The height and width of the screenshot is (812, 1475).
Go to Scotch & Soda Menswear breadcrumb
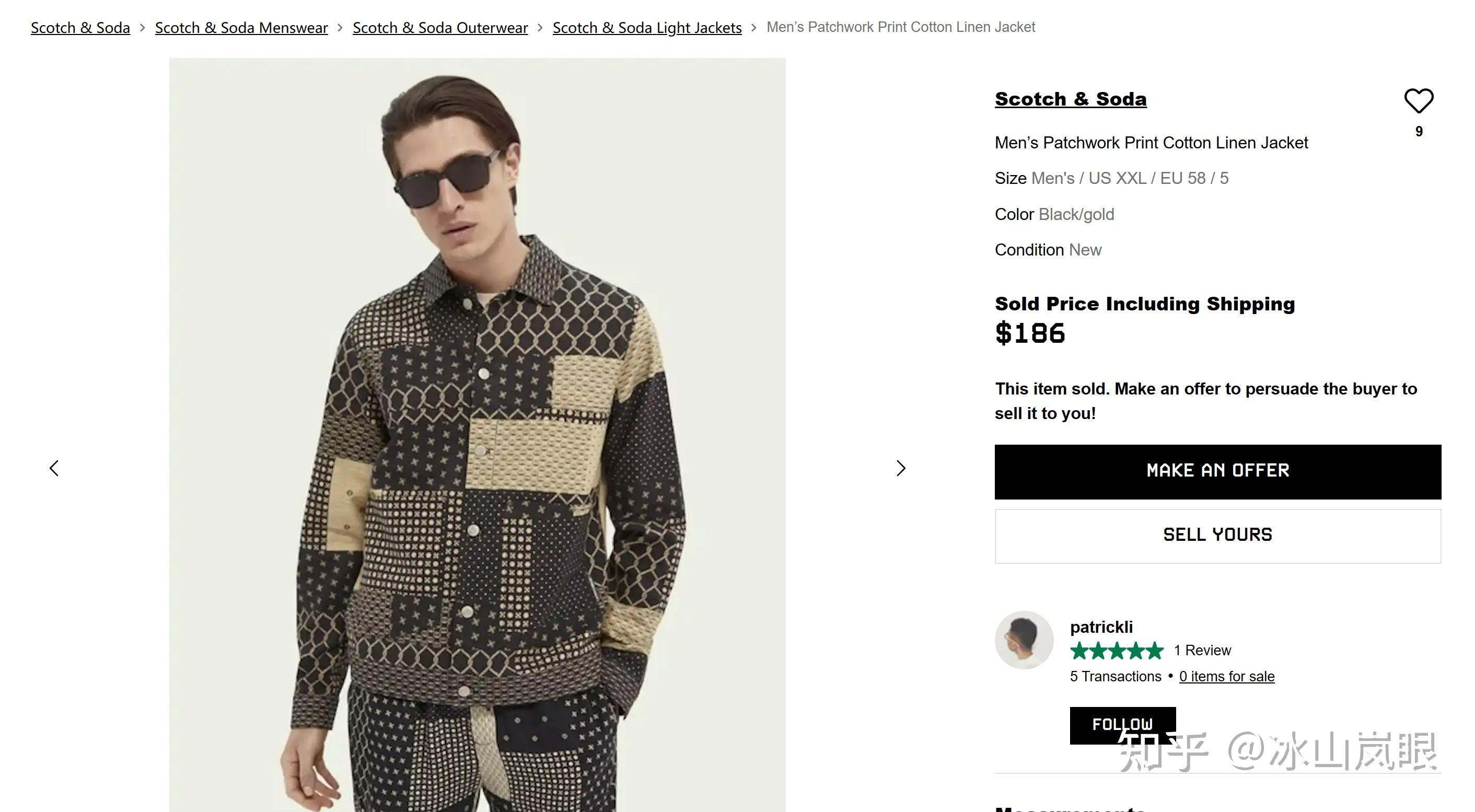241,28
